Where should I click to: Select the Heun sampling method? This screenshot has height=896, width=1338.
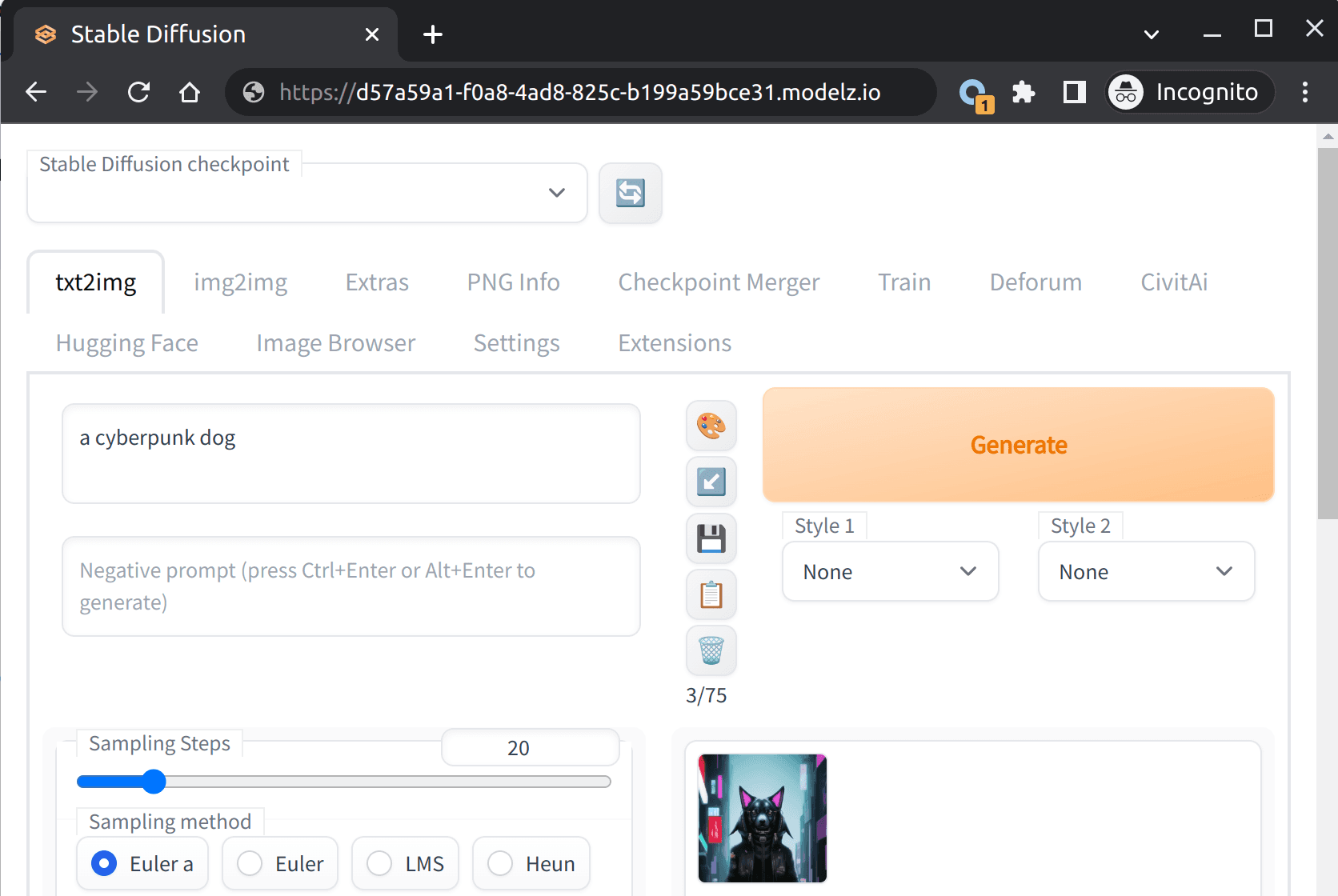click(531, 863)
